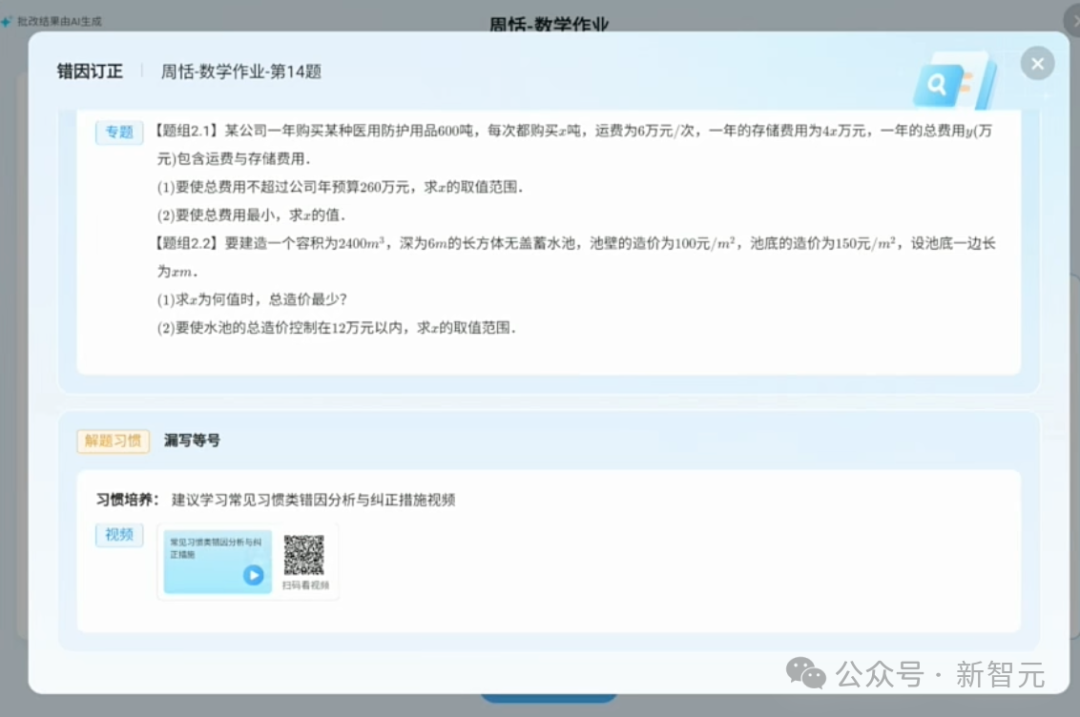The image size is (1080, 717).
Task: Select the orange 解题习惯 tag
Action: 113,441
